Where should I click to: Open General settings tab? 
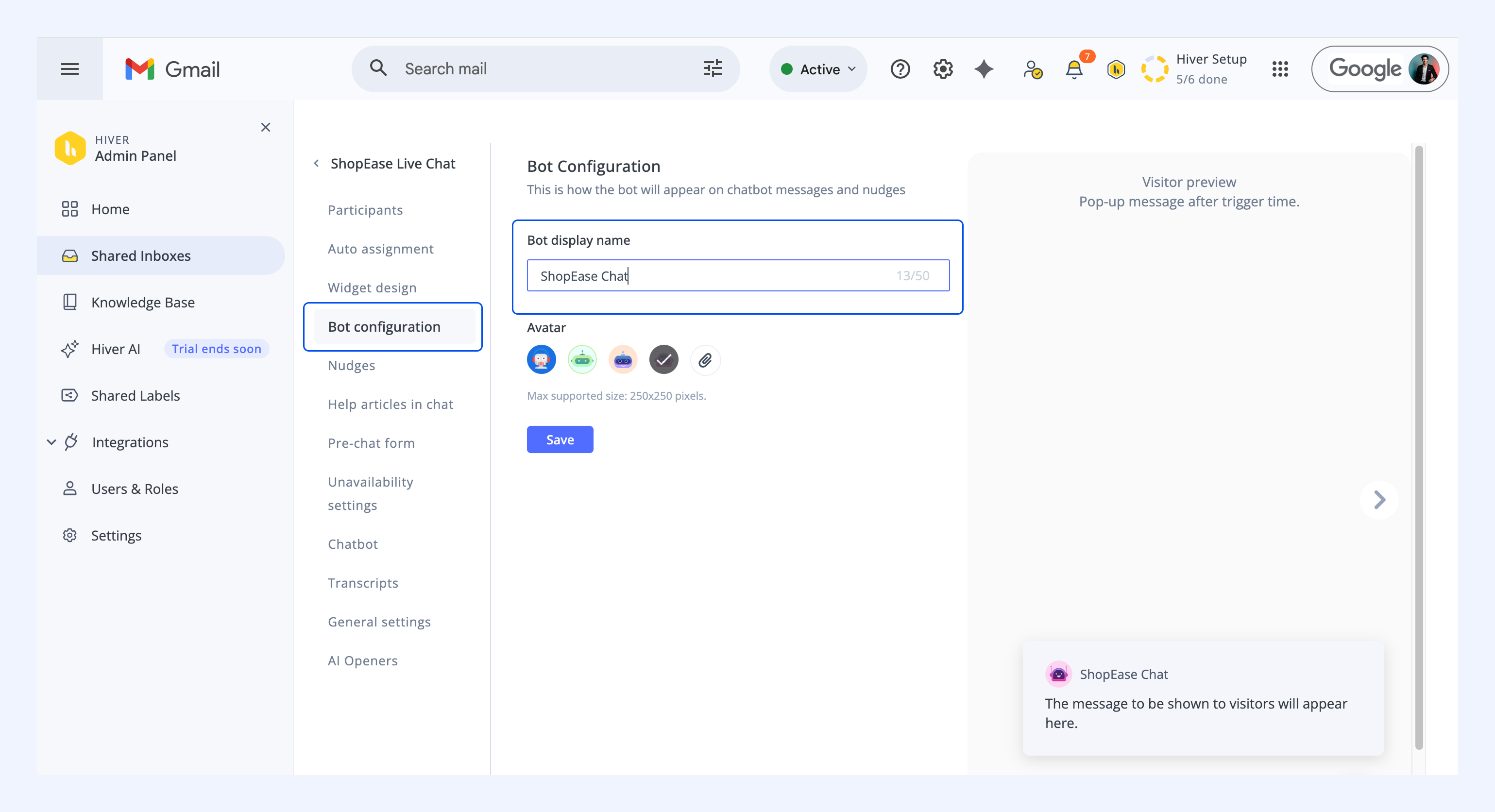[x=379, y=622]
